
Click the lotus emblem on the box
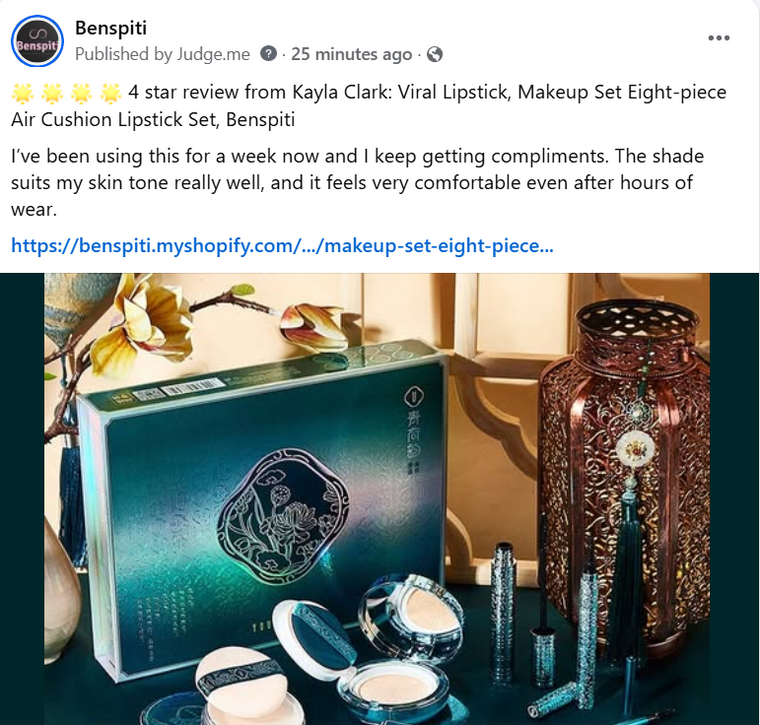[283, 516]
